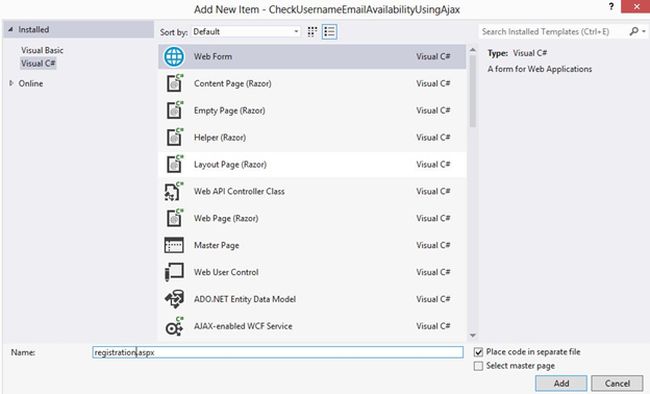This screenshot has height=394, width=650.
Task: Click the Web Page (Razor) icon
Action: pyautogui.click(x=175, y=218)
